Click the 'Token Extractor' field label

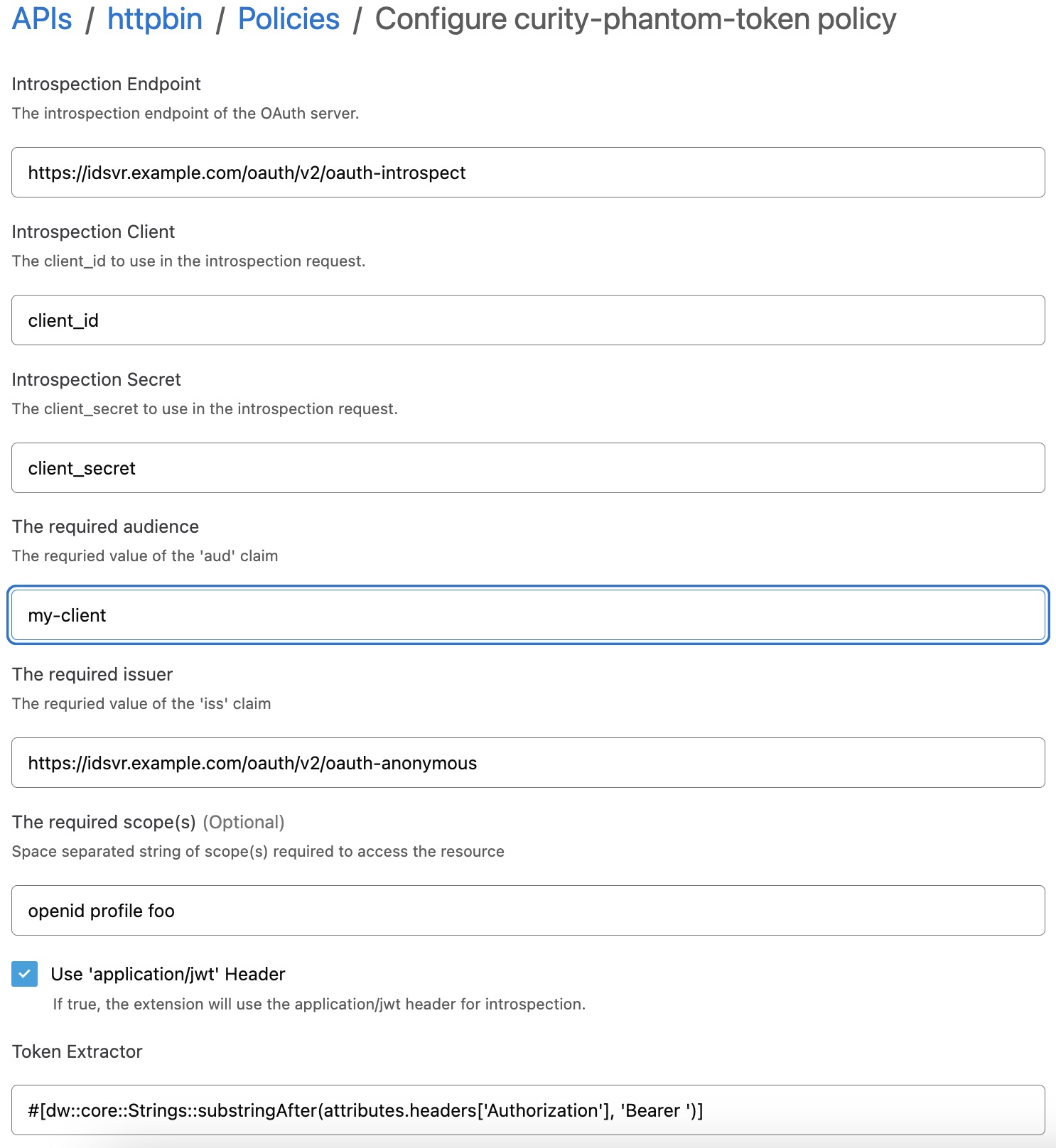77,1052
